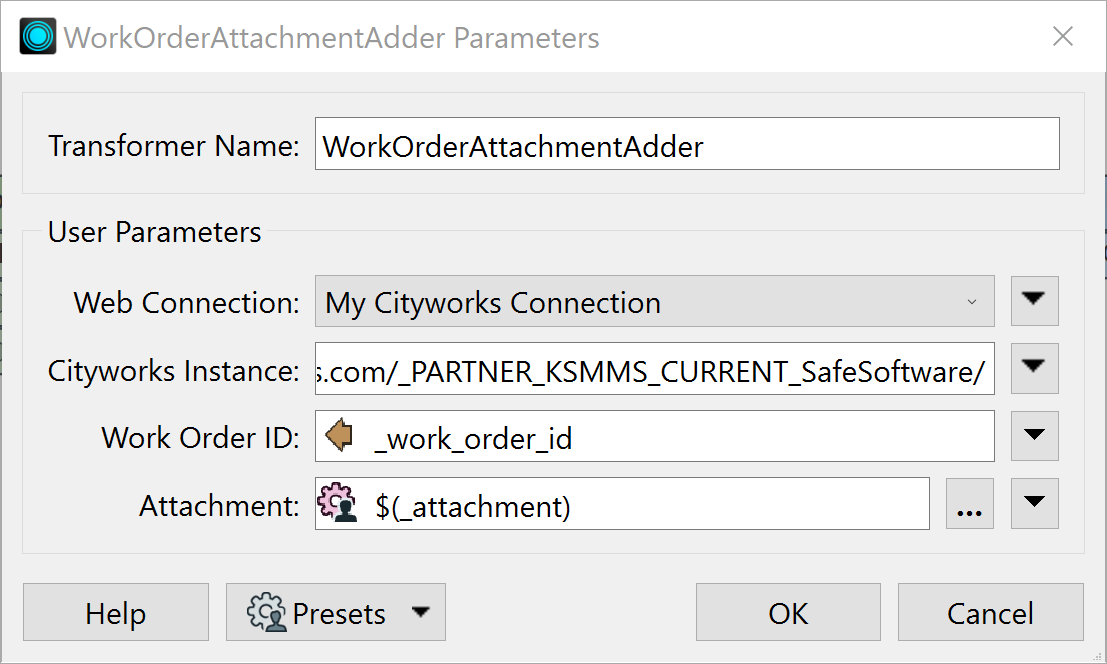
Task: Open parameter options for Cityworks Instance
Action: [1034, 368]
